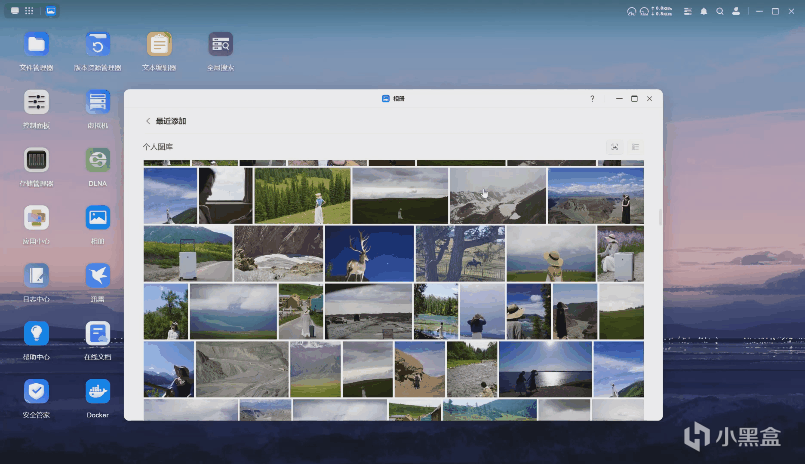The height and width of the screenshot is (464, 805).
Task: Launch the File Manager desktop icon
Action: 37,44
